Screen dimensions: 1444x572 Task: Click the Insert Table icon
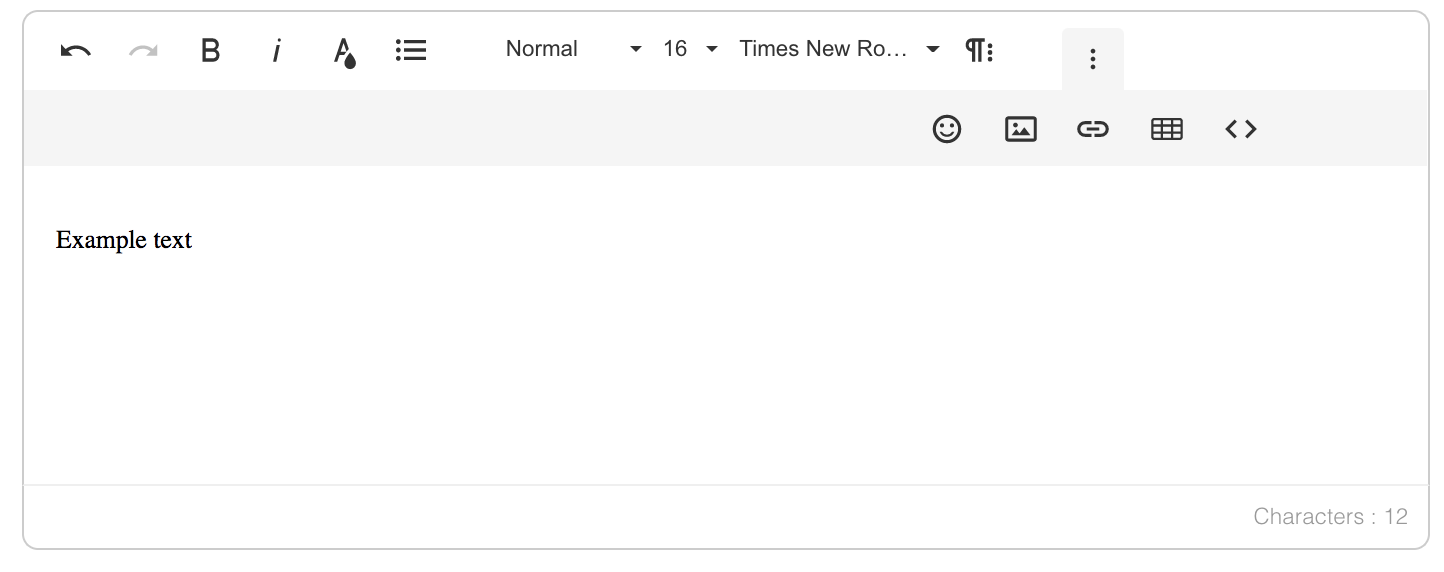(x=1167, y=129)
